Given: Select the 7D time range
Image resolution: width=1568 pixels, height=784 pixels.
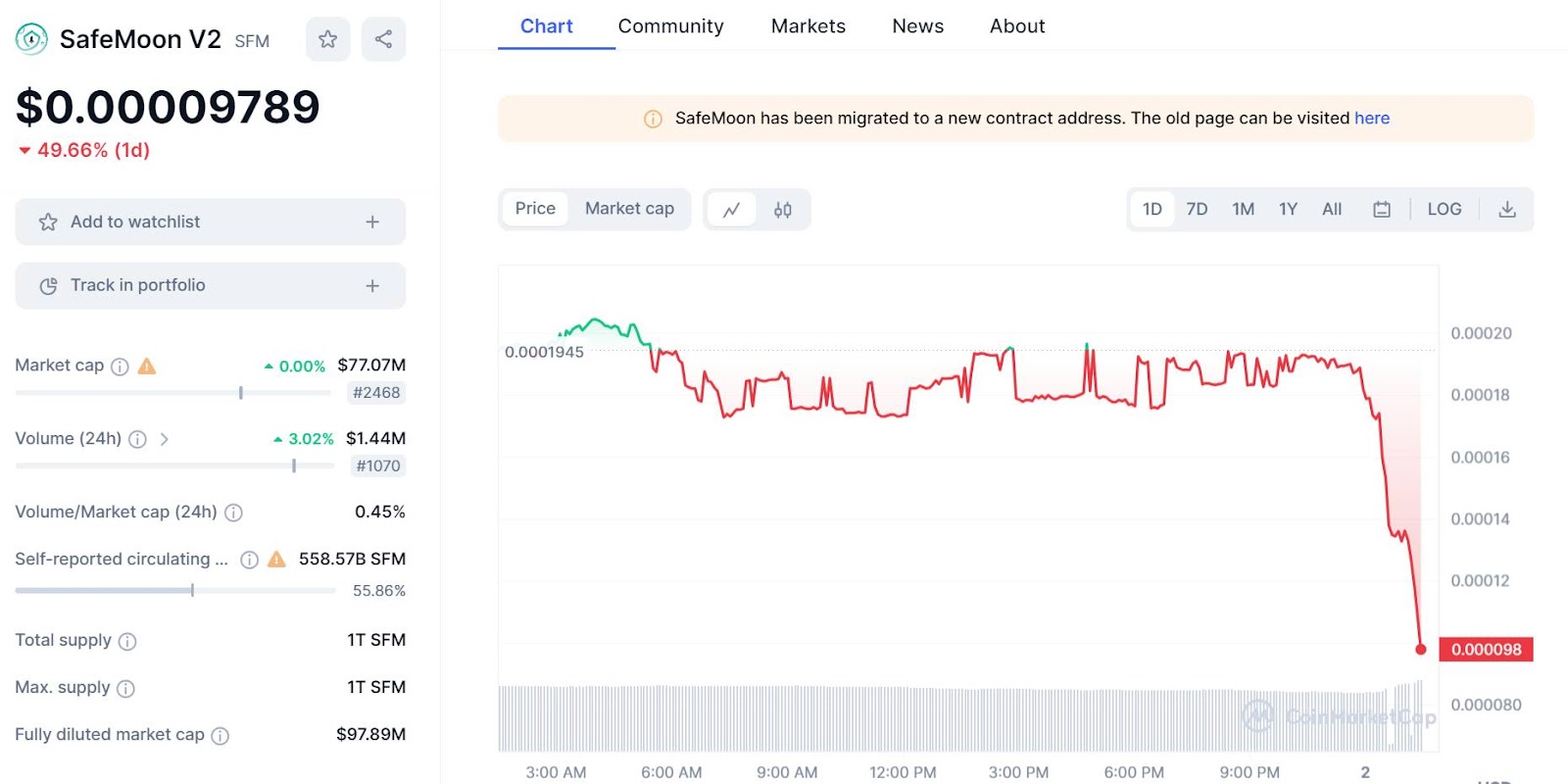Looking at the screenshot, I should pos(1197,209).
